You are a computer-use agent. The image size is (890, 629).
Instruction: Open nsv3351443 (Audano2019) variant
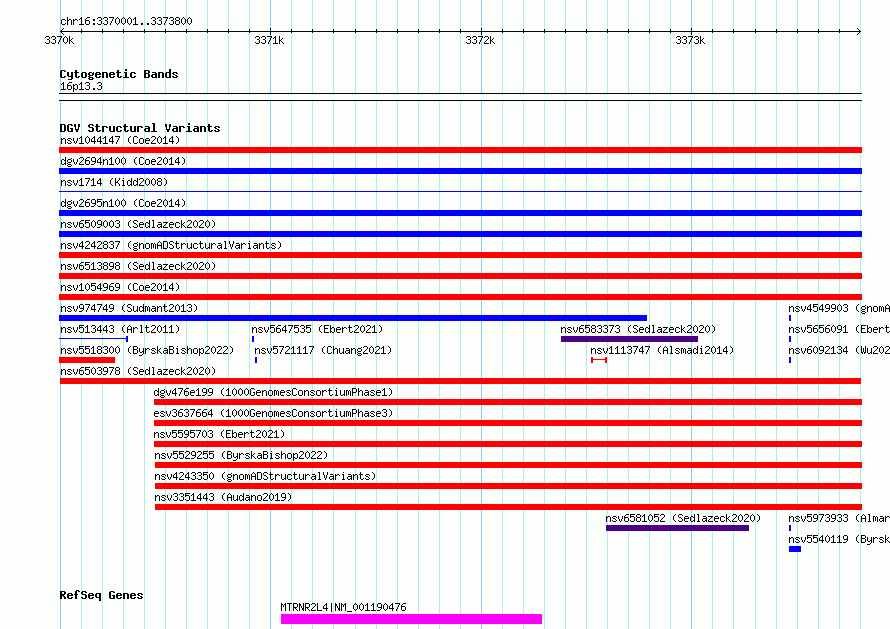click(x=223, y=497)
